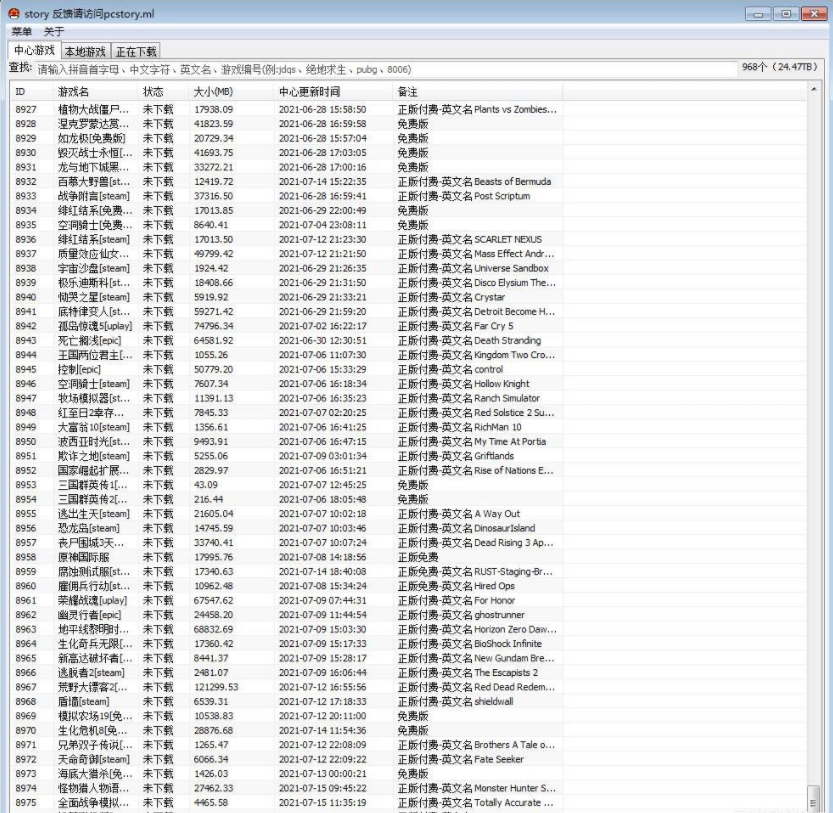Select update time 2021-07-15 09:45:22
Image resolution: width=833 pixels, height=813 pixels.
[322, 788]
